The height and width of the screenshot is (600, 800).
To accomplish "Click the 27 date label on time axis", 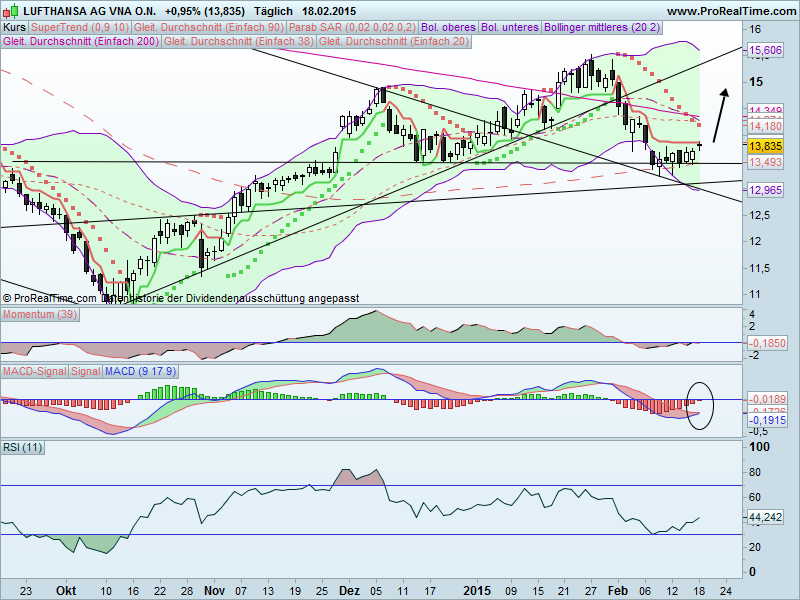I will tap(591, 591).
